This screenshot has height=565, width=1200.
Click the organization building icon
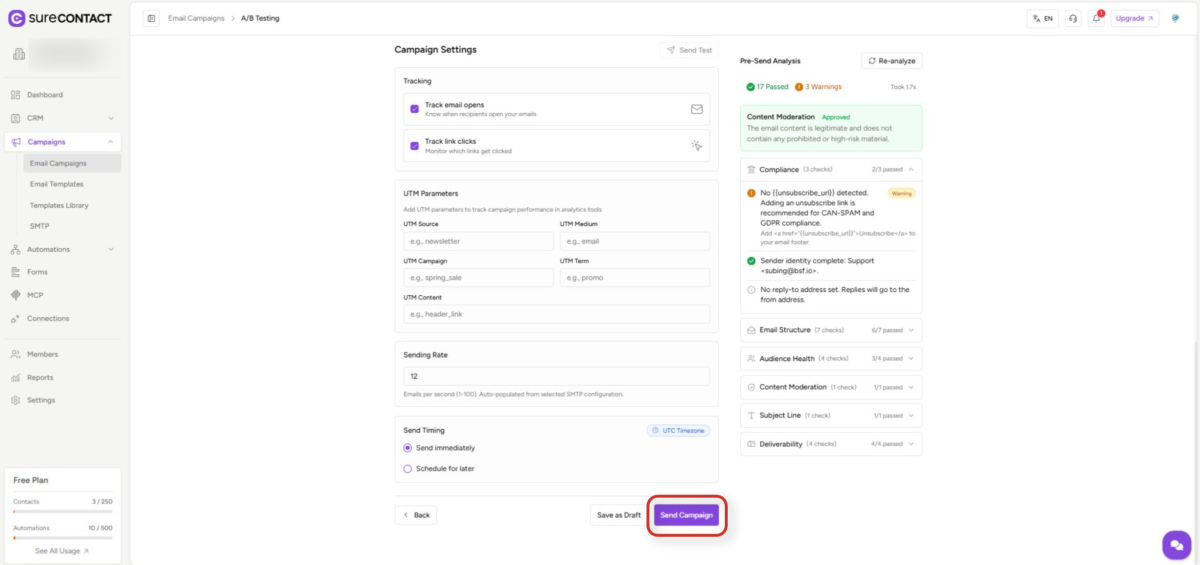click(17, 55)
